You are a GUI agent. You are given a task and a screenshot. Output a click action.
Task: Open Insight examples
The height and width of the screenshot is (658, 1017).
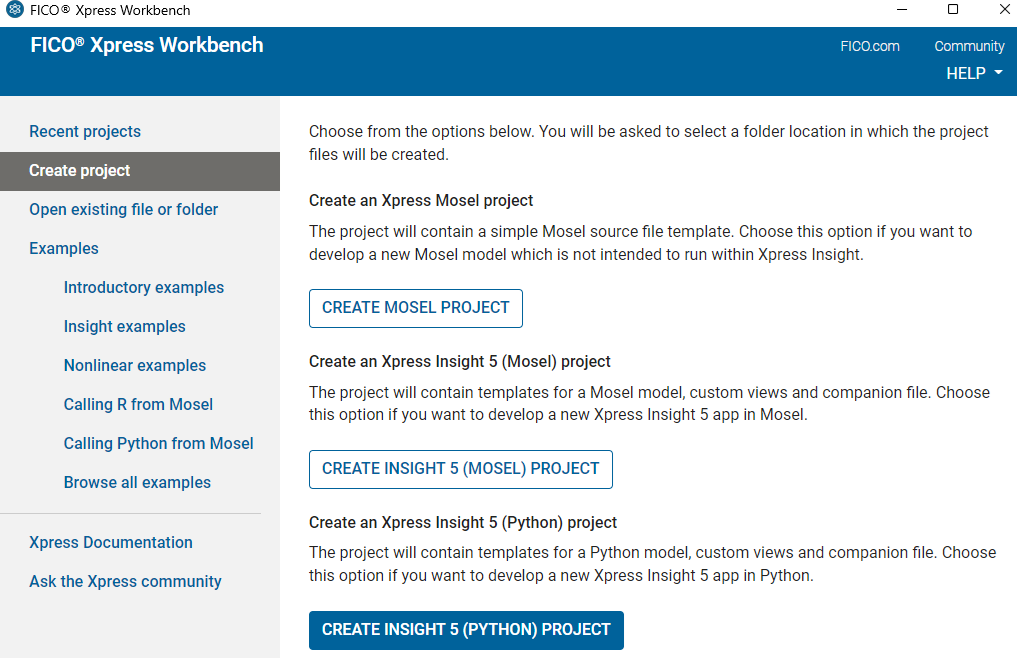pyautogui.click(x=125, y=326)
